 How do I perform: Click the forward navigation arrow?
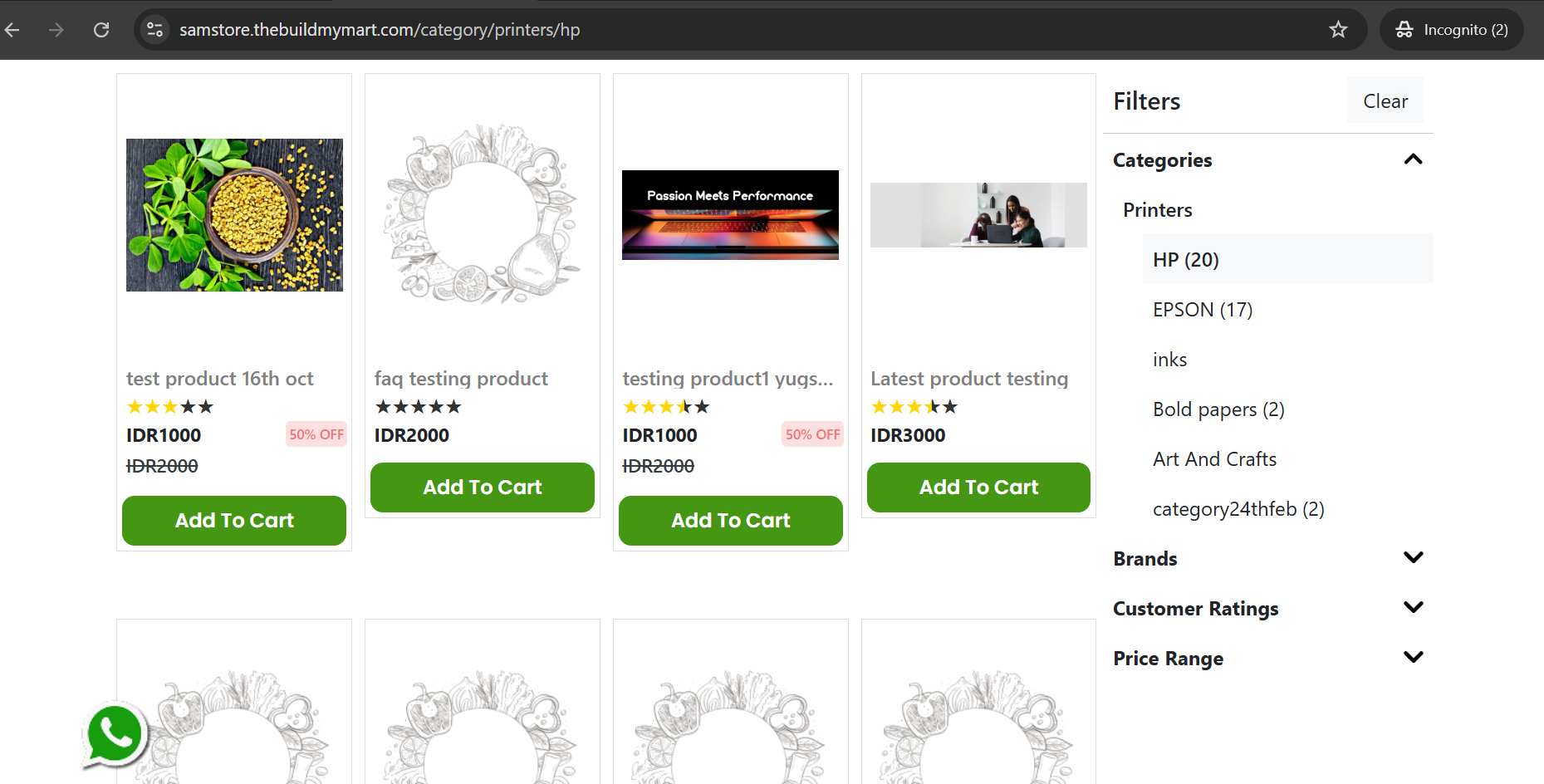(56, 30)
